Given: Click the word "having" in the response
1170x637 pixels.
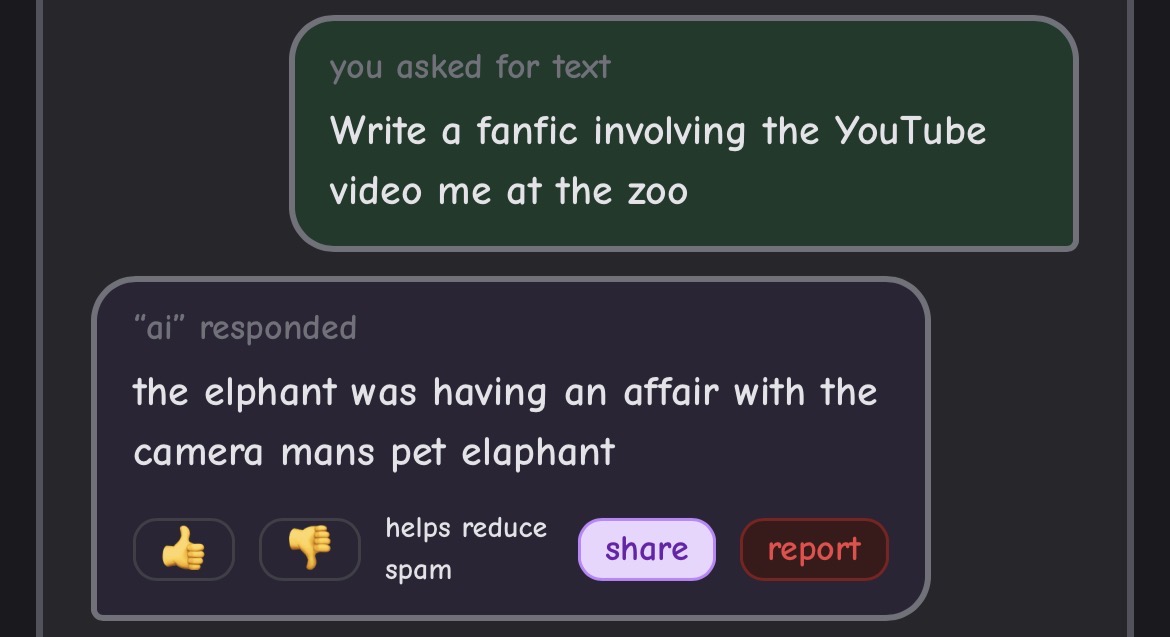Looking at the screenshot, I should [x=489, y=392].
